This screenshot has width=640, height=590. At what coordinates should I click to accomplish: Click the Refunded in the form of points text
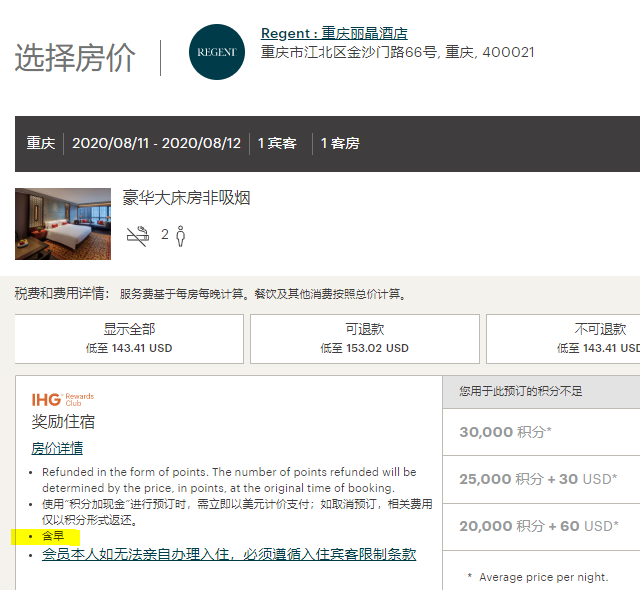[x=229, y=480]
